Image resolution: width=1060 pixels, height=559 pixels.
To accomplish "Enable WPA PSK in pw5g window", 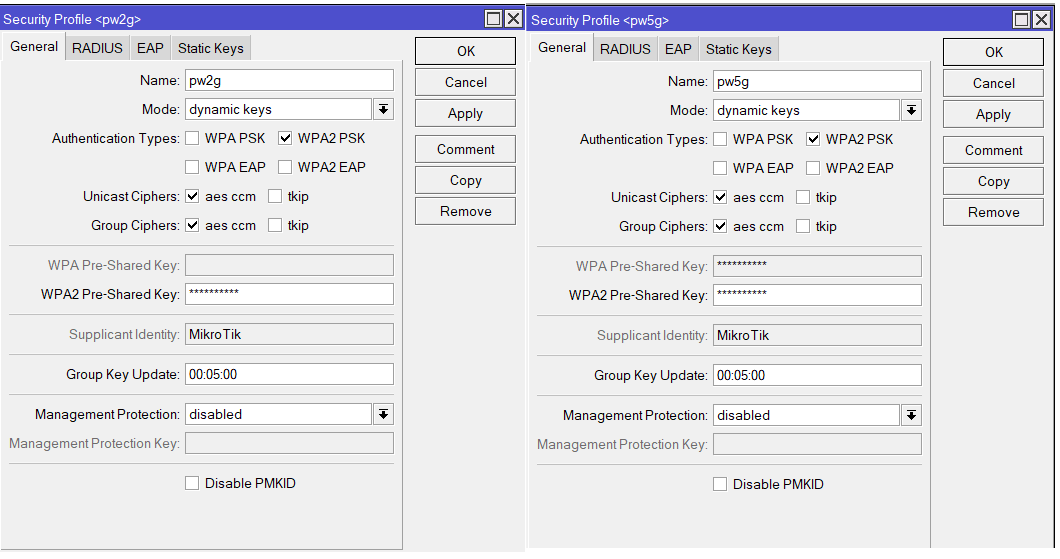I will tap(720, 139).
